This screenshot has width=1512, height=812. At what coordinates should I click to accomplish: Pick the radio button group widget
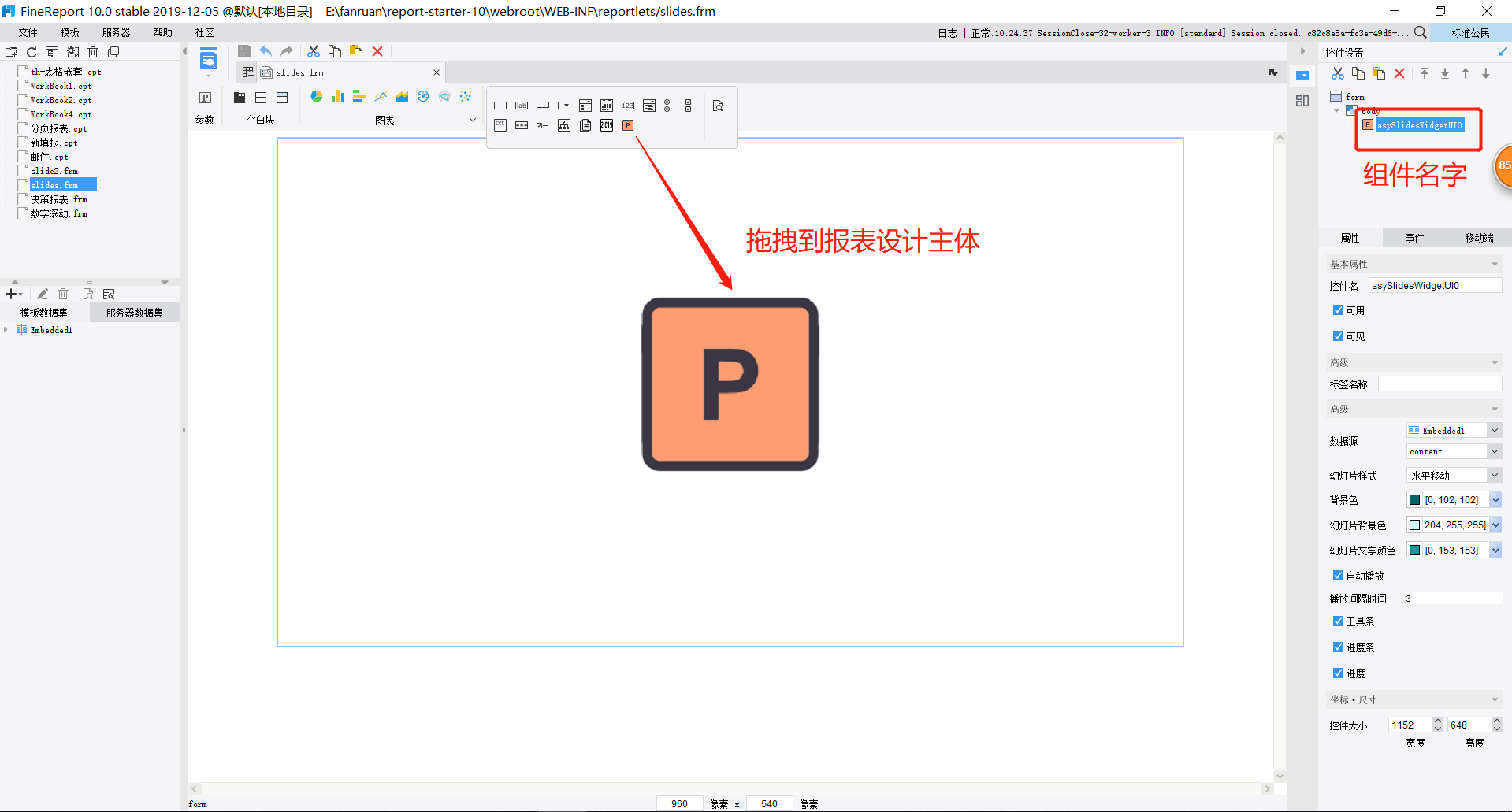(671, 106)
